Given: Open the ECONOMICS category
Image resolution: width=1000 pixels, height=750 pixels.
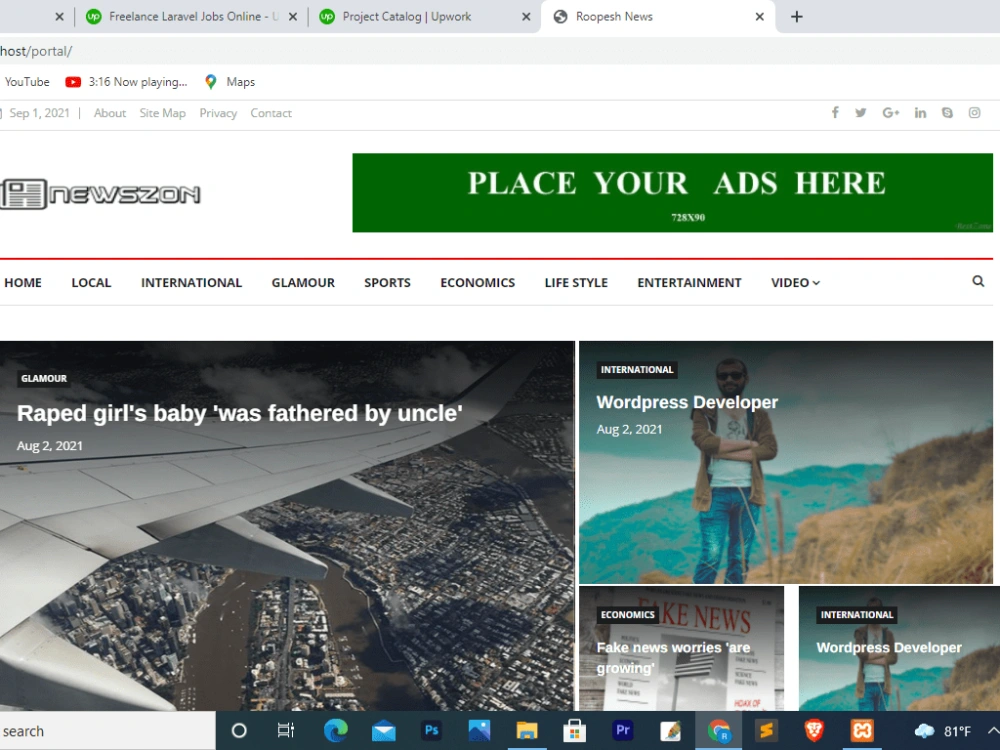Looking at the screenshot, I should click(x=478, y=283).
